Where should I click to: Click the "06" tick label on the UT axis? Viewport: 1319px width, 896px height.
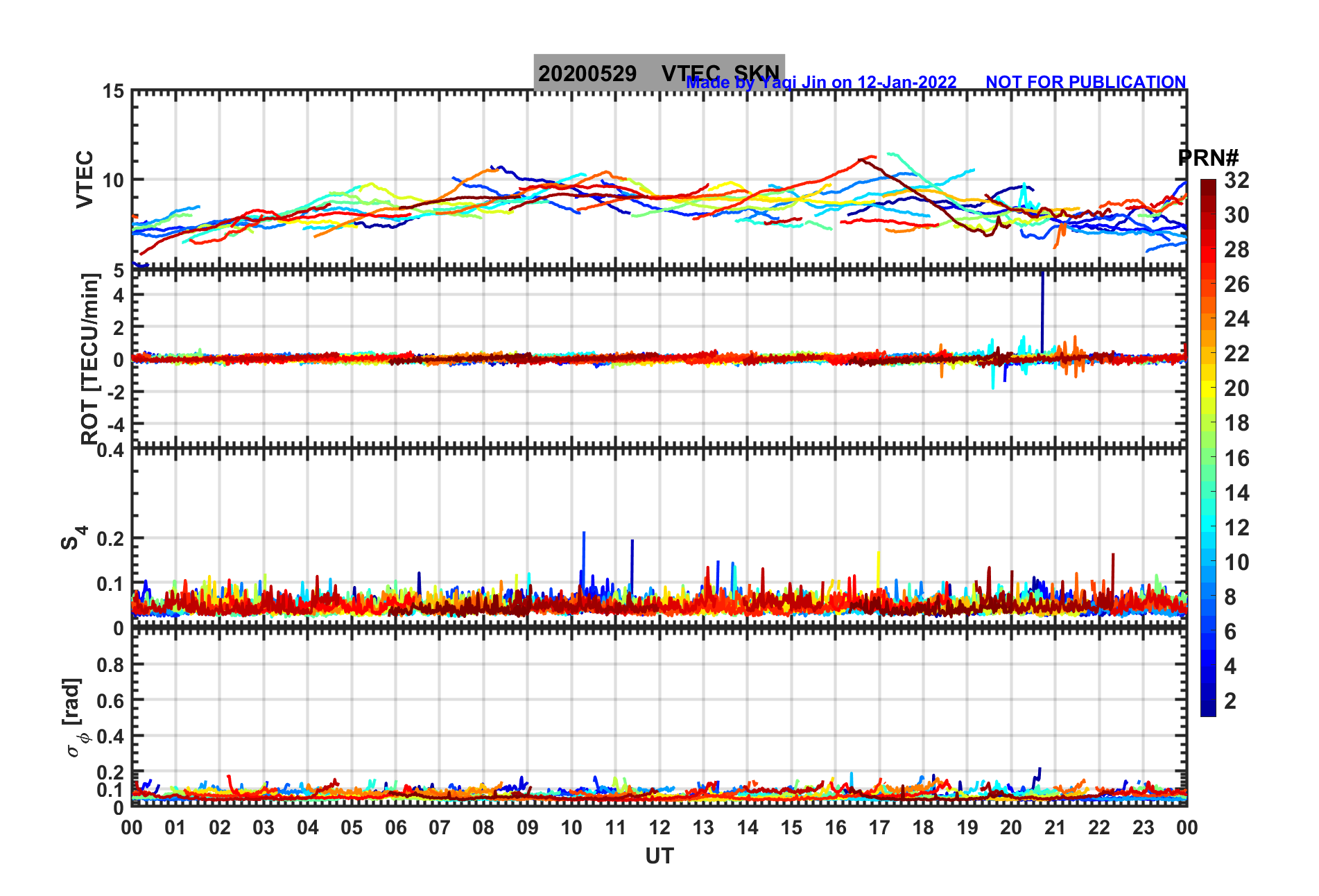395,827
